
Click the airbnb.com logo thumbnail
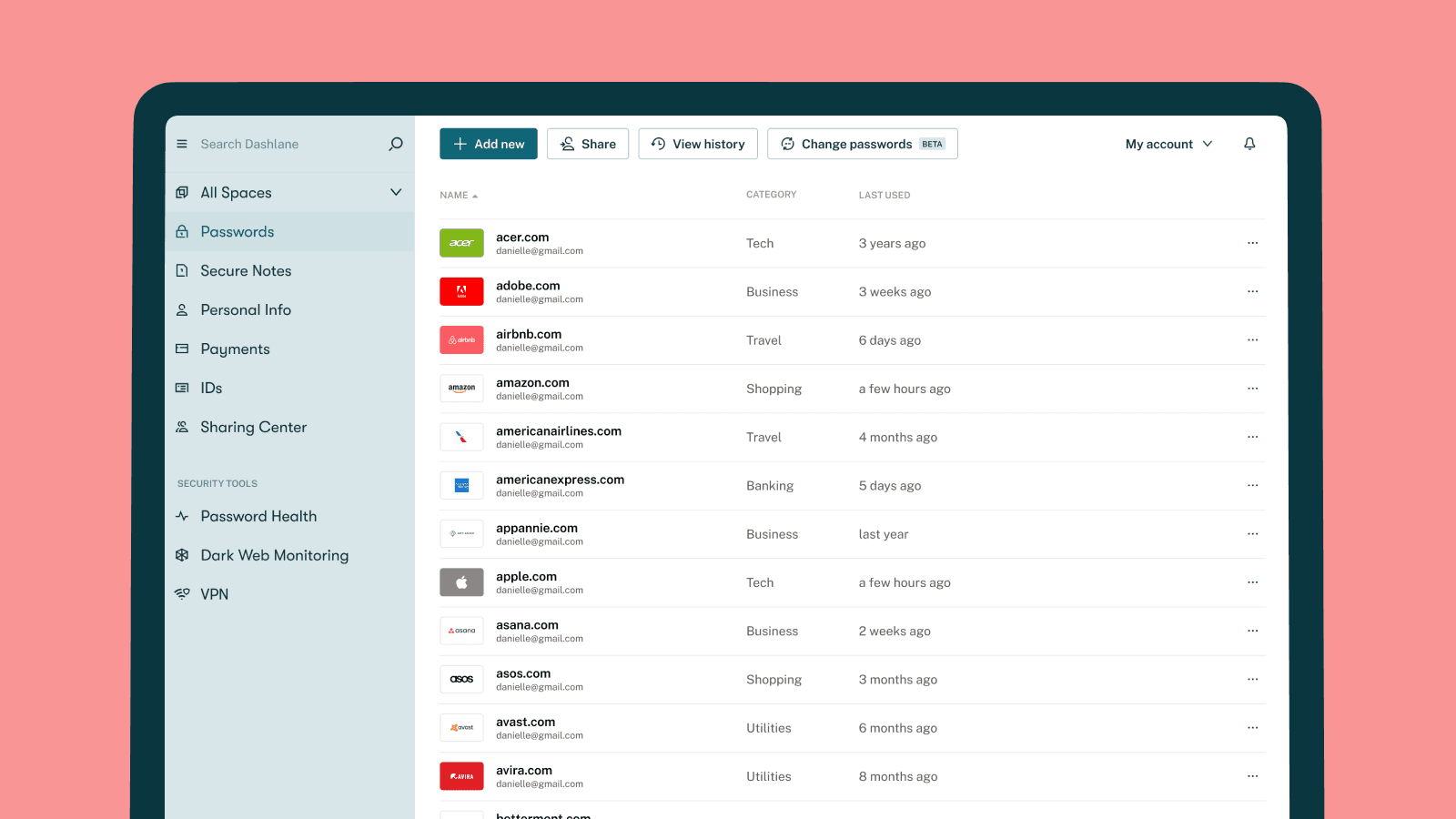click(x=461, y=340)
